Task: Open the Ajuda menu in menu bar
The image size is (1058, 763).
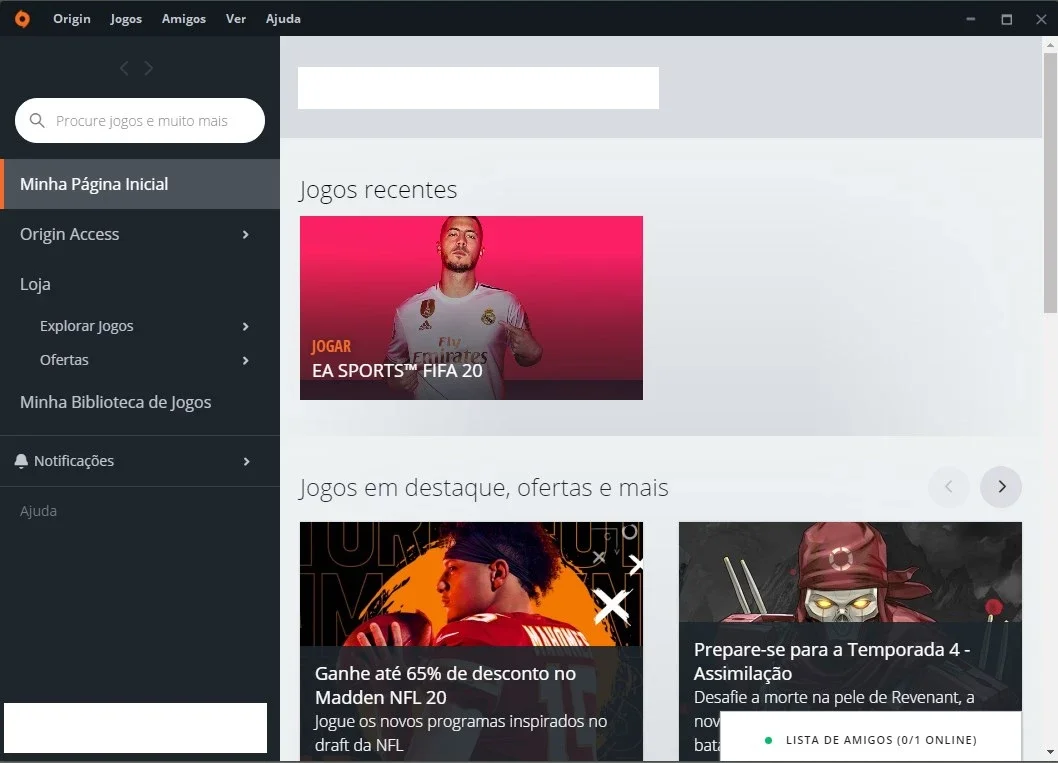Action: pyautogui.click(x=283, y=19)
